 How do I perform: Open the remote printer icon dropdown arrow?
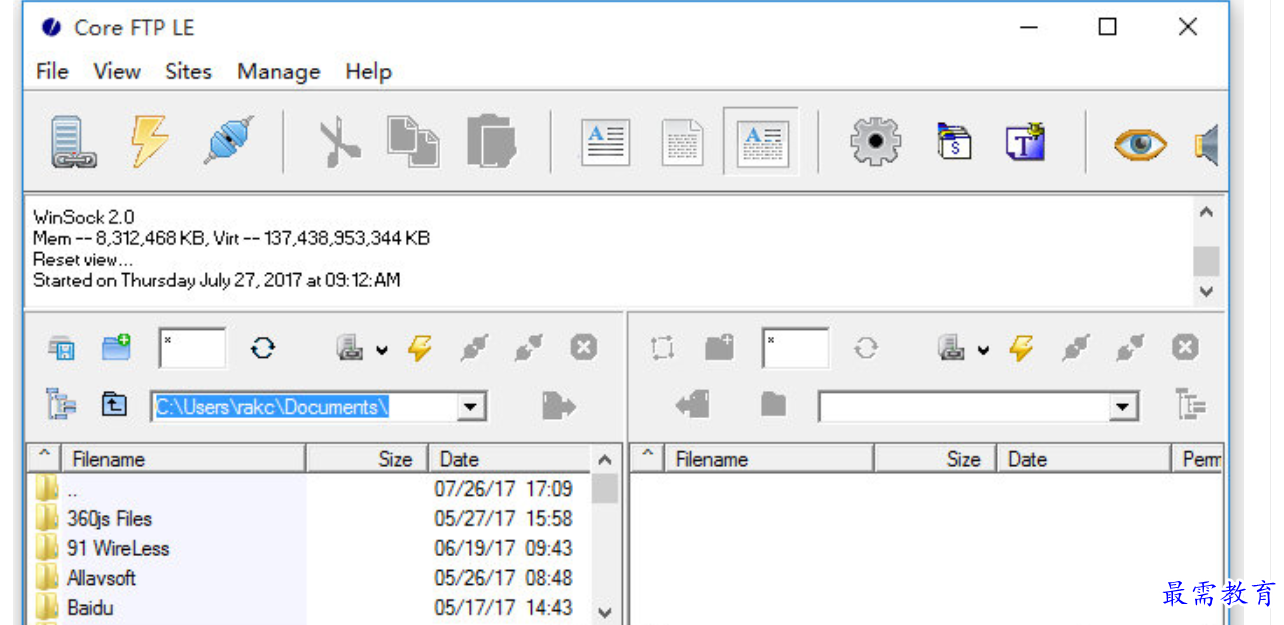click(983, 350)
